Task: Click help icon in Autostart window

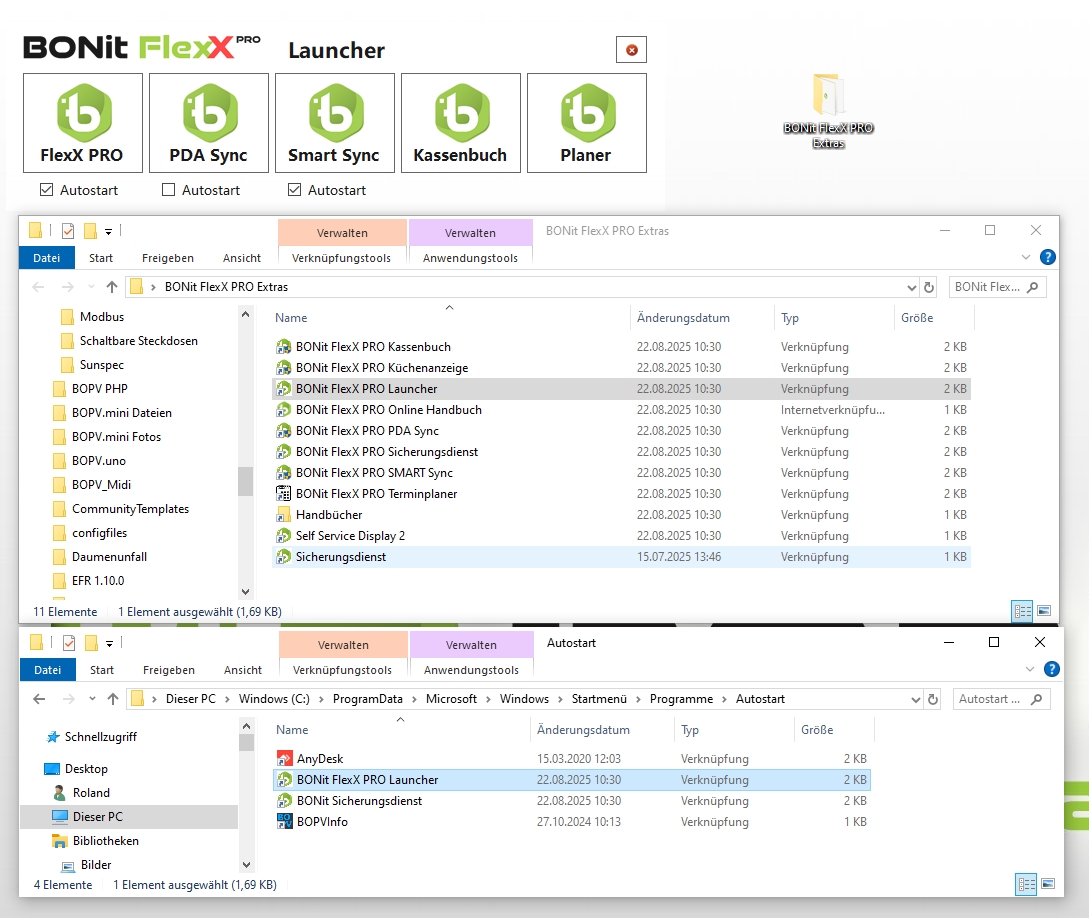Action: pyautogui.click(x=1051, y=669)
